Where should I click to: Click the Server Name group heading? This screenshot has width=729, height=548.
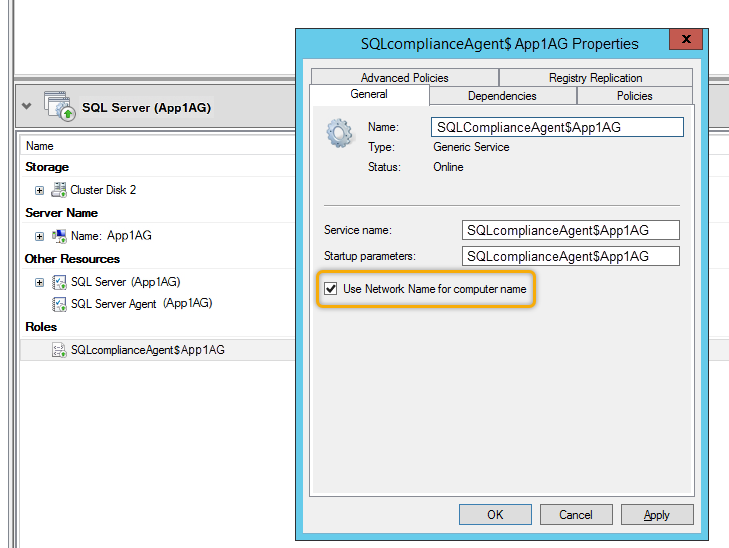61,213
